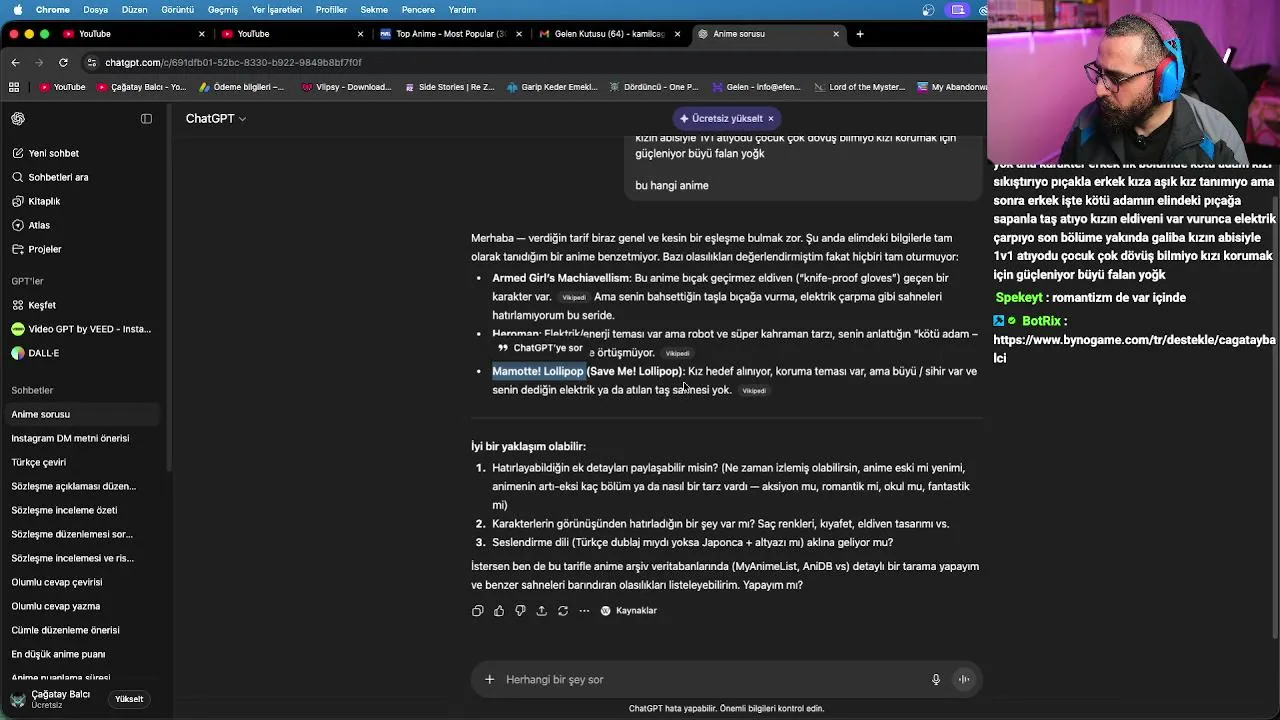Open the Olumlu cevap yazma chat
The height and width of the screenshot is (720, 1280).
tap(80, 606)
